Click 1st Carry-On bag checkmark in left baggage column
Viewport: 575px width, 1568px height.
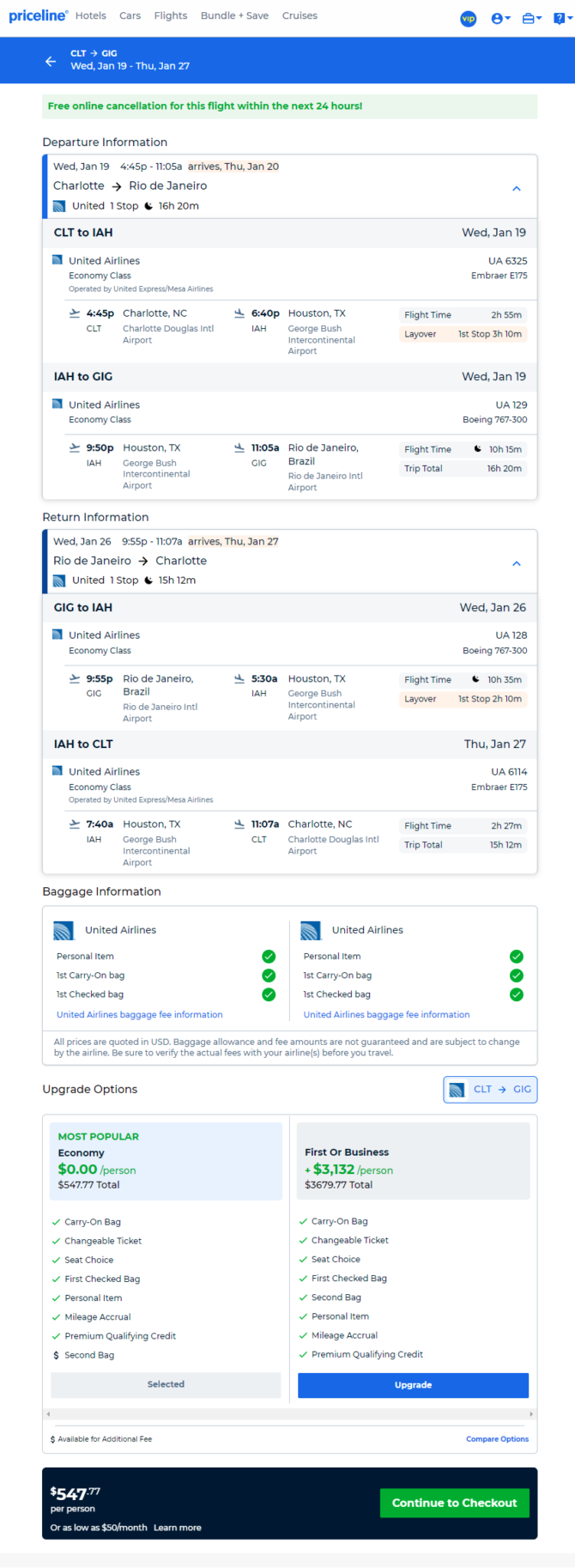point(269,975)
